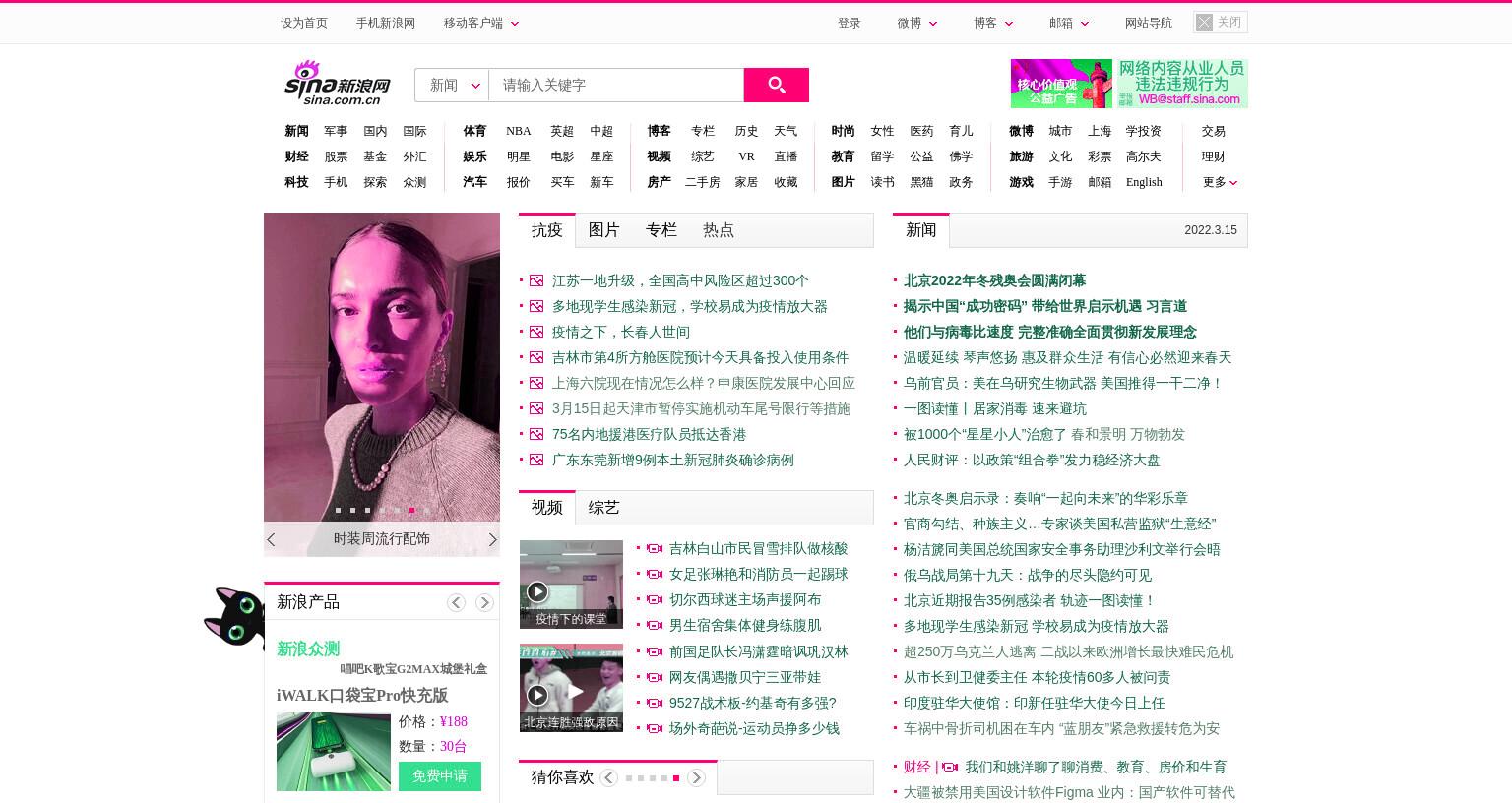Go to next slide in photo carousel
Screen dimensions: 1512x803
[492, 539]
